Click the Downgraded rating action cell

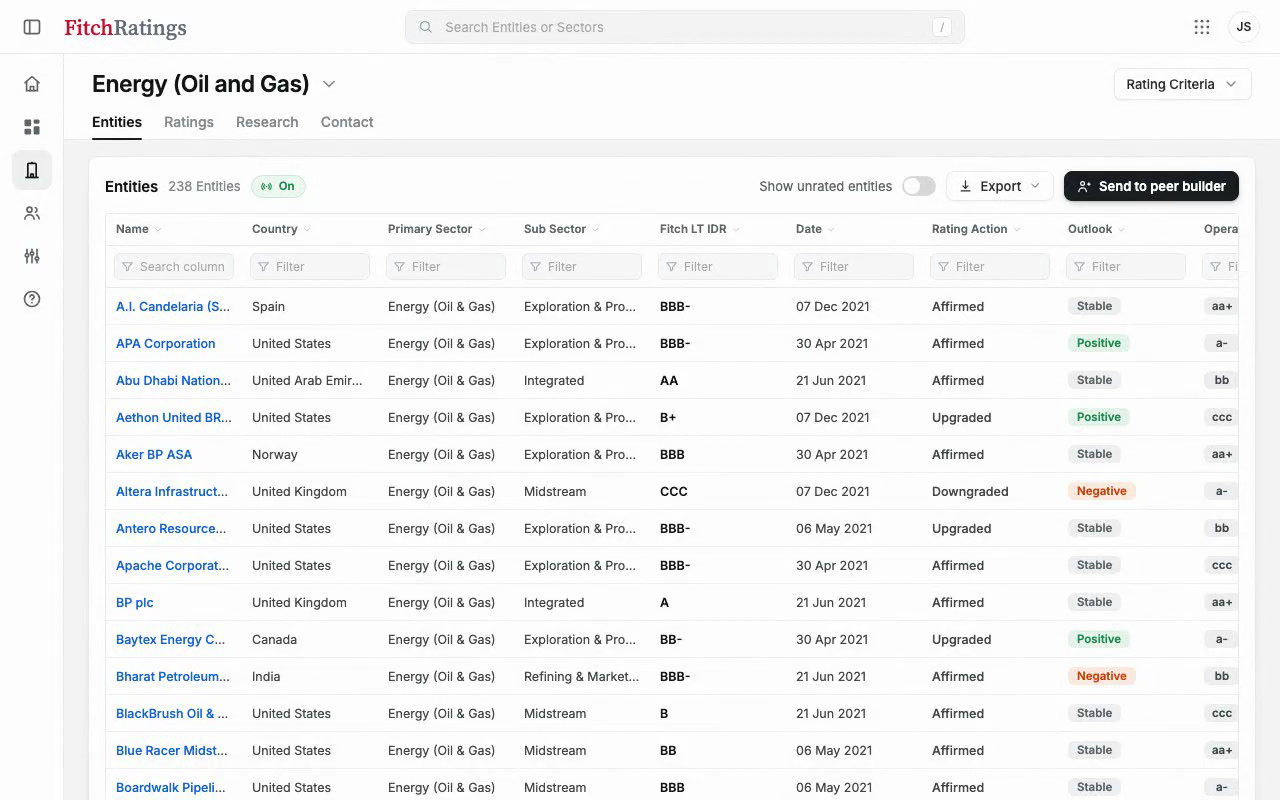970,491
